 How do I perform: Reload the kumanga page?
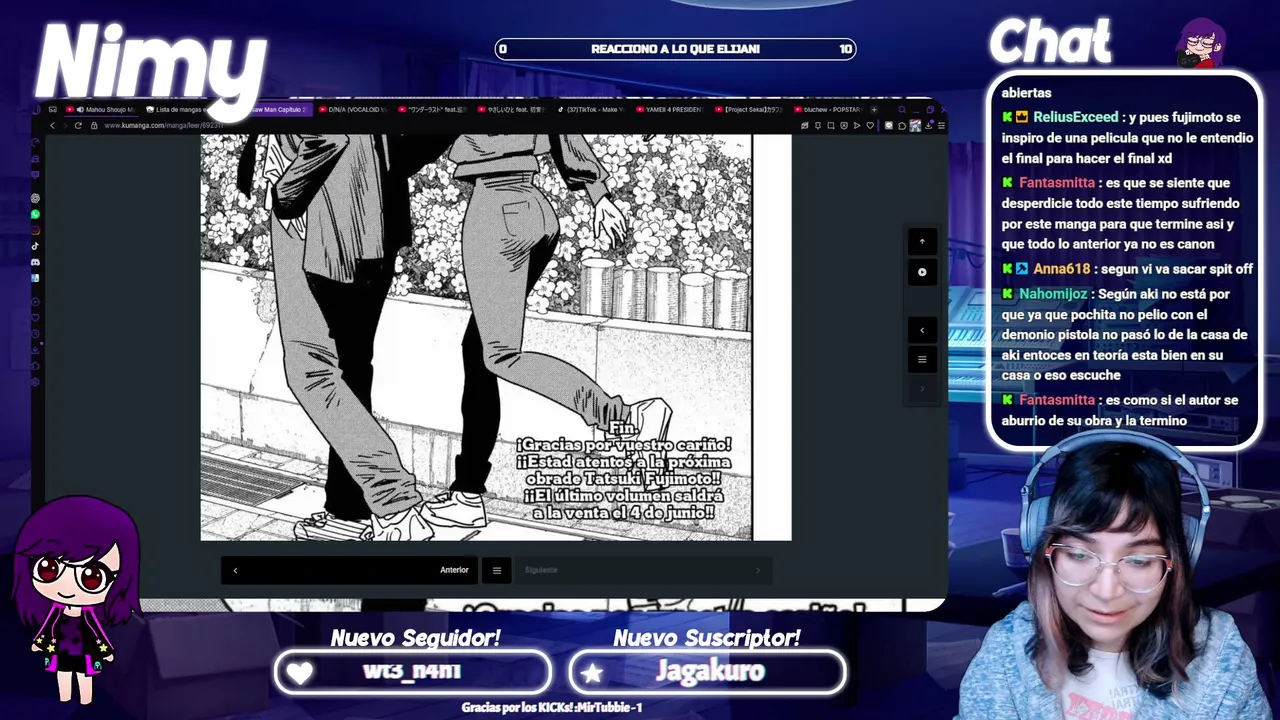pyautogui.click(x=78, y=126)
